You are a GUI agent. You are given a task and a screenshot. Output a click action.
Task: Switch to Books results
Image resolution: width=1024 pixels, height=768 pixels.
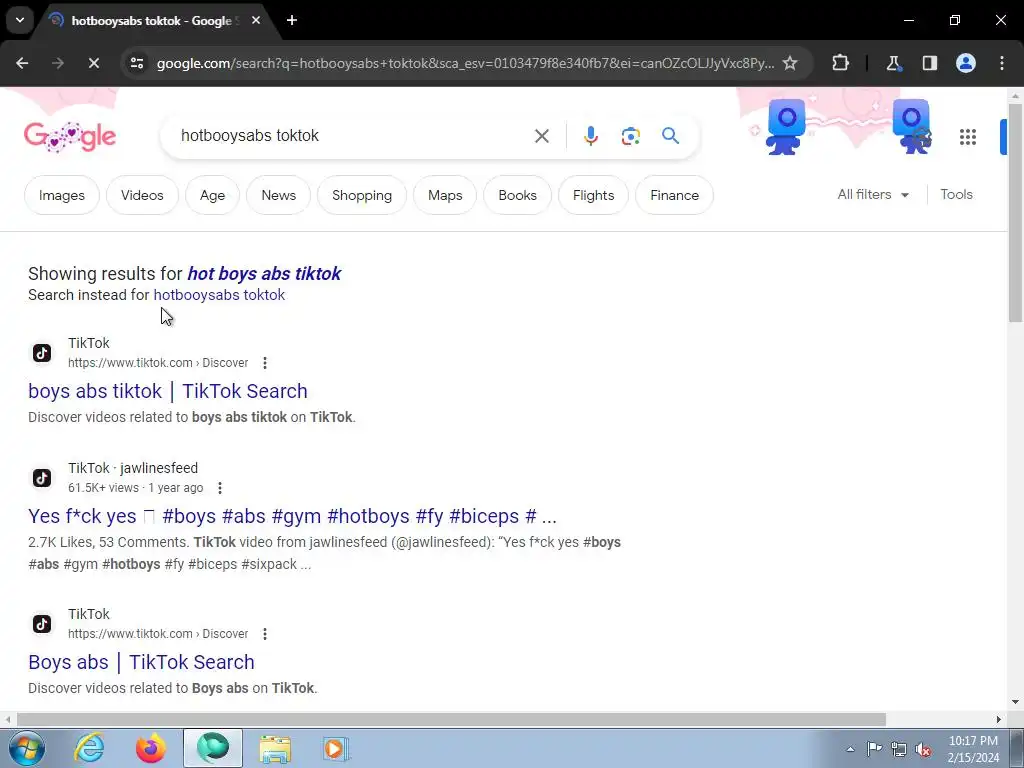517,195
